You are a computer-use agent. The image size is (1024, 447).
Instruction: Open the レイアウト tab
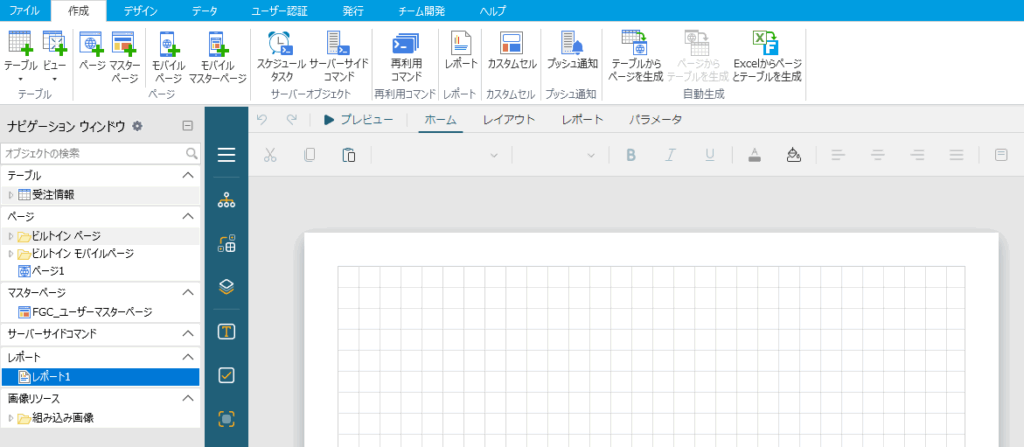click(509, 120)
